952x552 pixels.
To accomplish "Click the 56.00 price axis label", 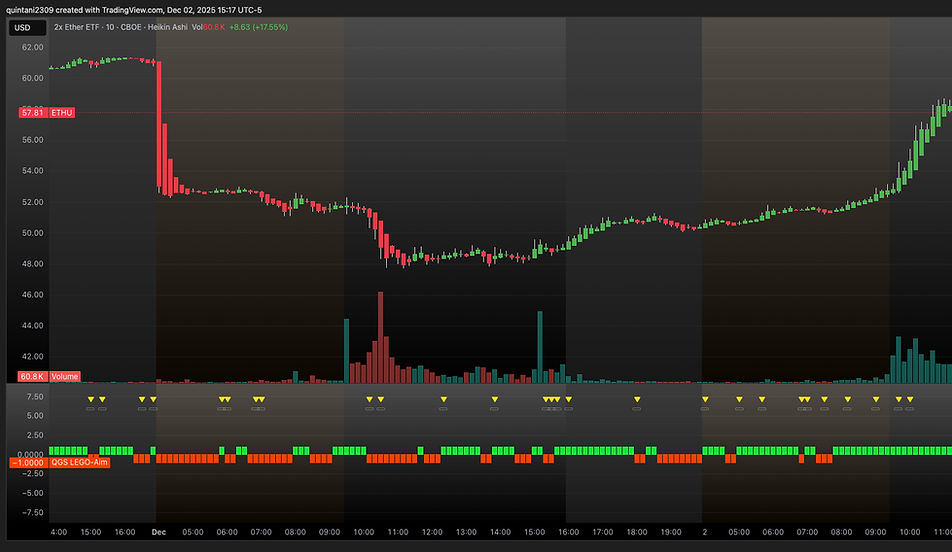I will 33,140.
